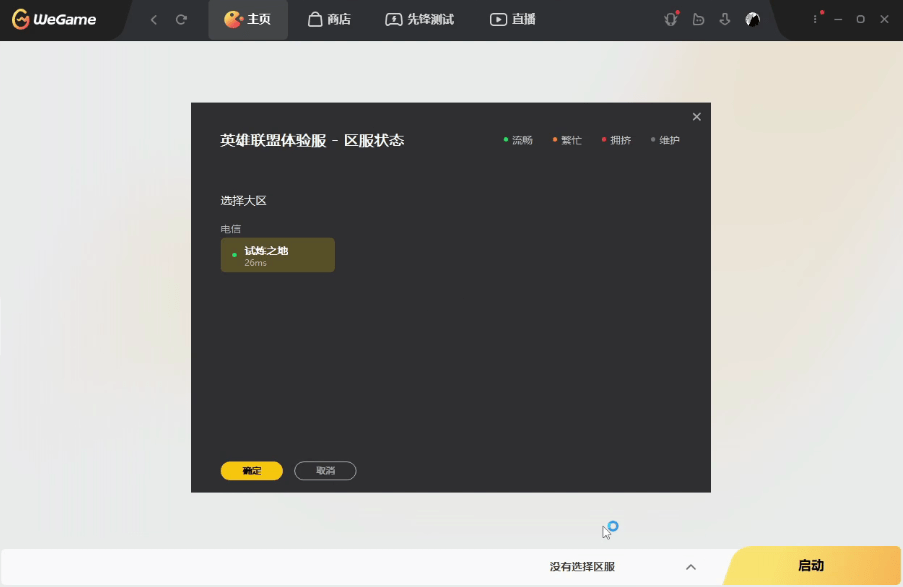Image resolution: width=903 pixels, height=587 pixels.
Task: Click the 繁忙 status legend
Action: [567, 140]
